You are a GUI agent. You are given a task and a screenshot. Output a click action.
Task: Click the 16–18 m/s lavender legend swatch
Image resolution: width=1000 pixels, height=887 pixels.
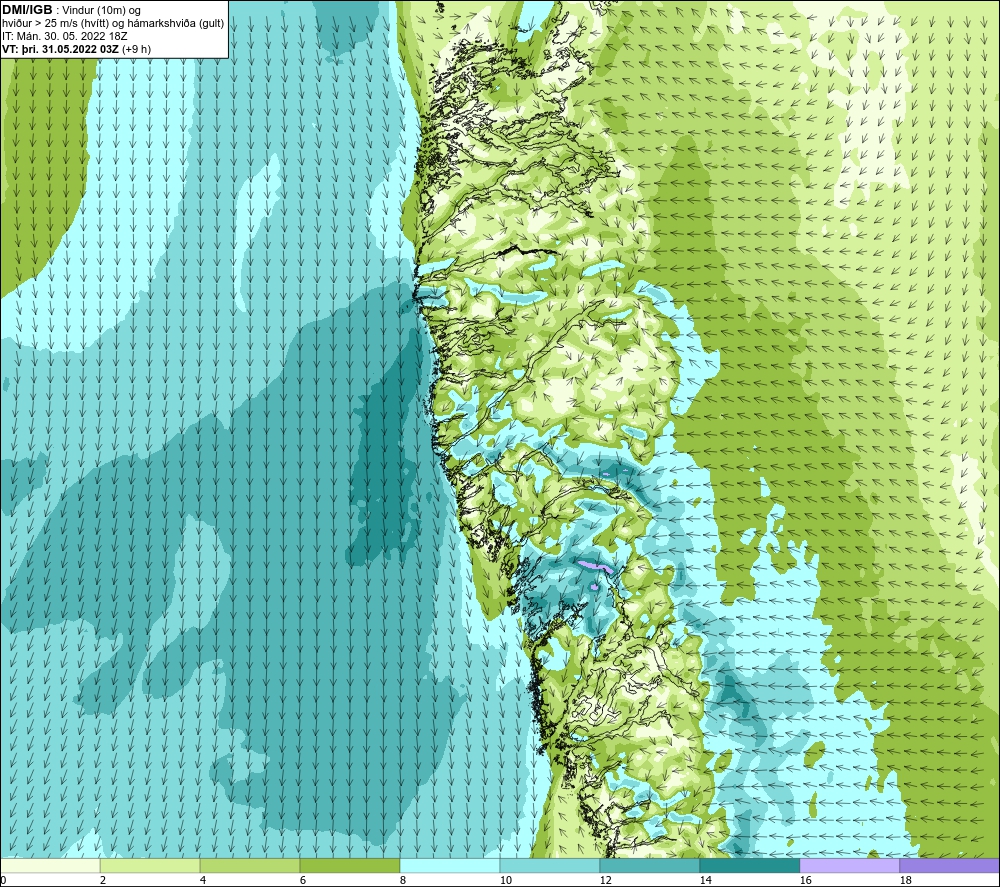849,865
